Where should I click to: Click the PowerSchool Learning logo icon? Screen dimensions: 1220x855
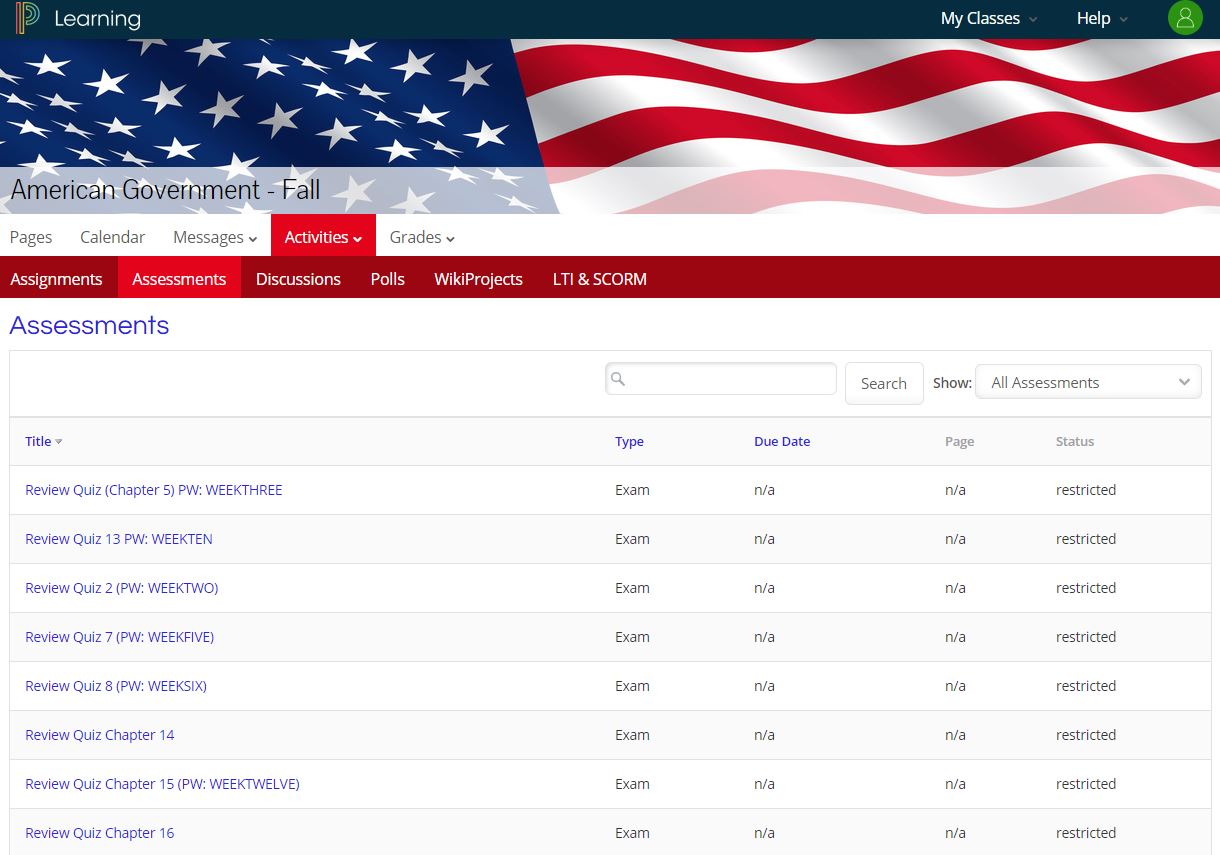click(28, 18)
